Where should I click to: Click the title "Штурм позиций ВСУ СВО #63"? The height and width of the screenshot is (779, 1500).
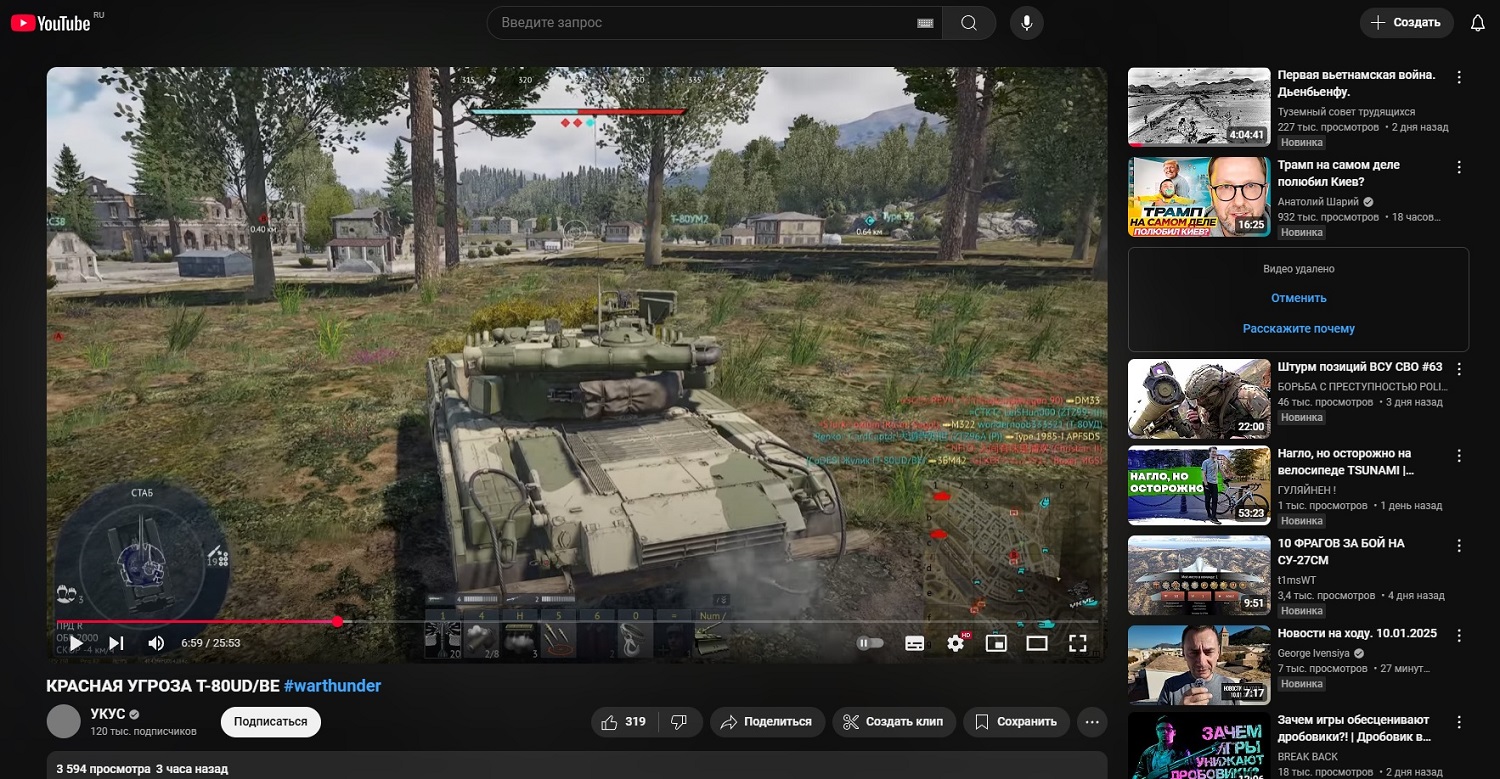click(1360, 367)
